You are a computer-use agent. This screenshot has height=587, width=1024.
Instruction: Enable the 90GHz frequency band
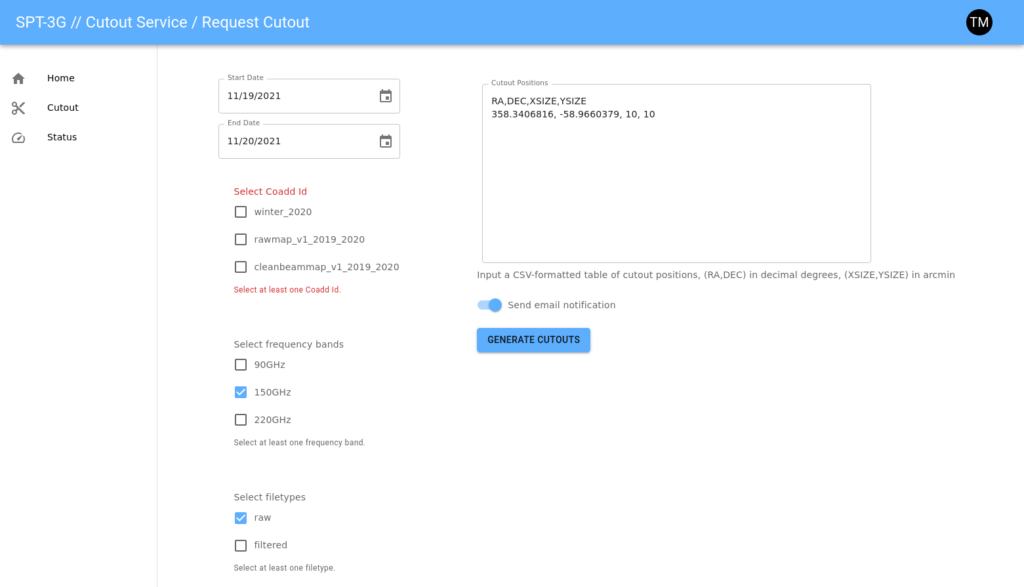click(x=240, y=364)
